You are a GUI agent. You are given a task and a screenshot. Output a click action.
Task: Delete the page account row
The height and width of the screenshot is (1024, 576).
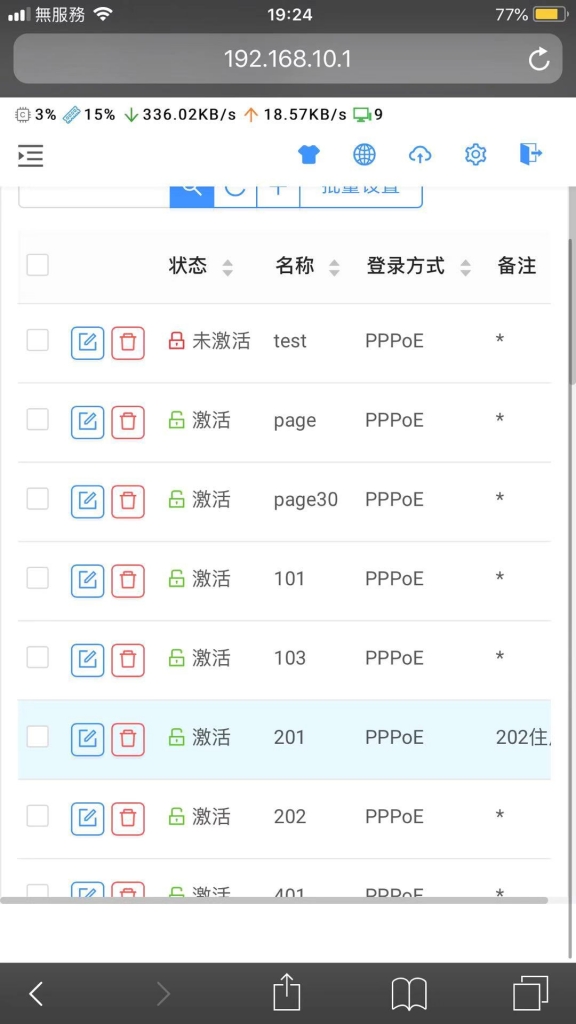point(128,422)
